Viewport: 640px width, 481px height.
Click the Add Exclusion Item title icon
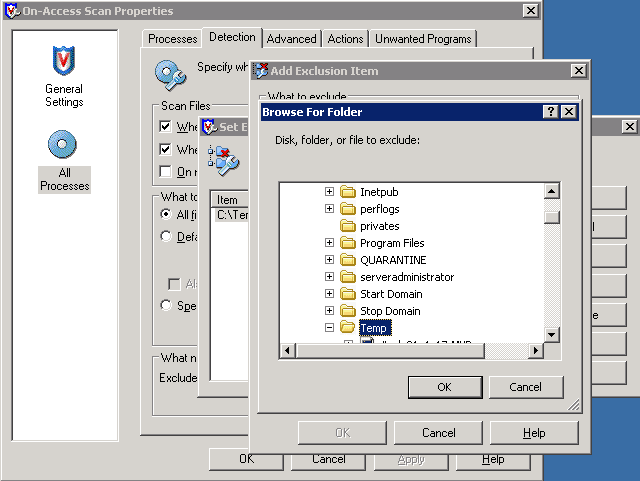[x=261, y=71]
